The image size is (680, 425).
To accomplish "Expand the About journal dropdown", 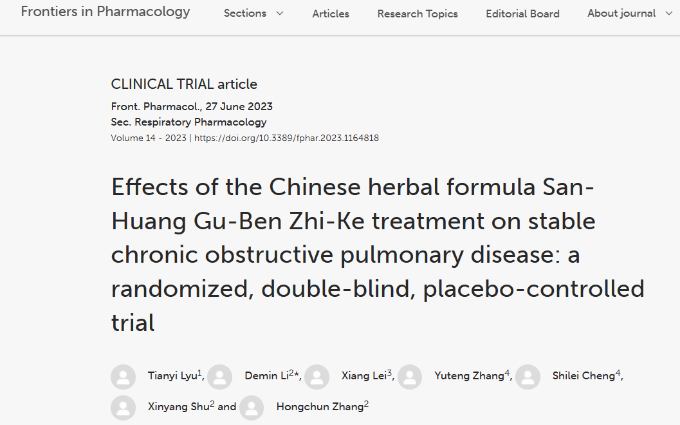I will (x=636, y=14).
